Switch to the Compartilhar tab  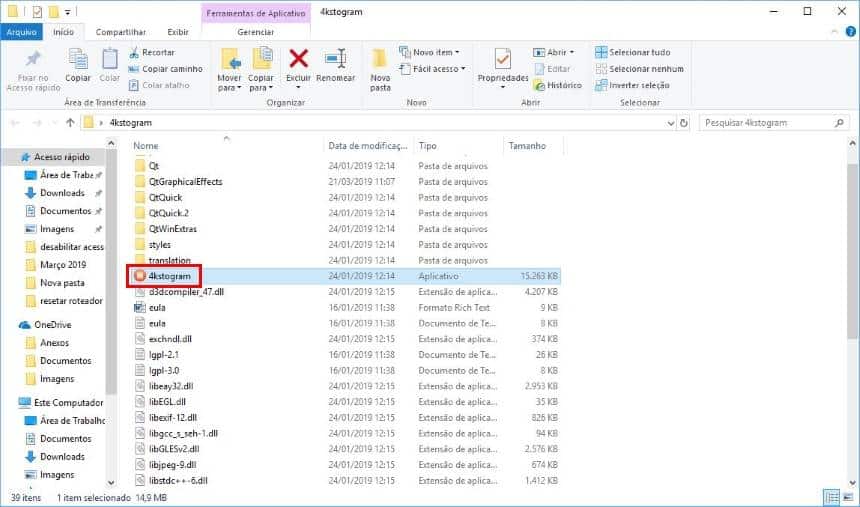(121, 32)
